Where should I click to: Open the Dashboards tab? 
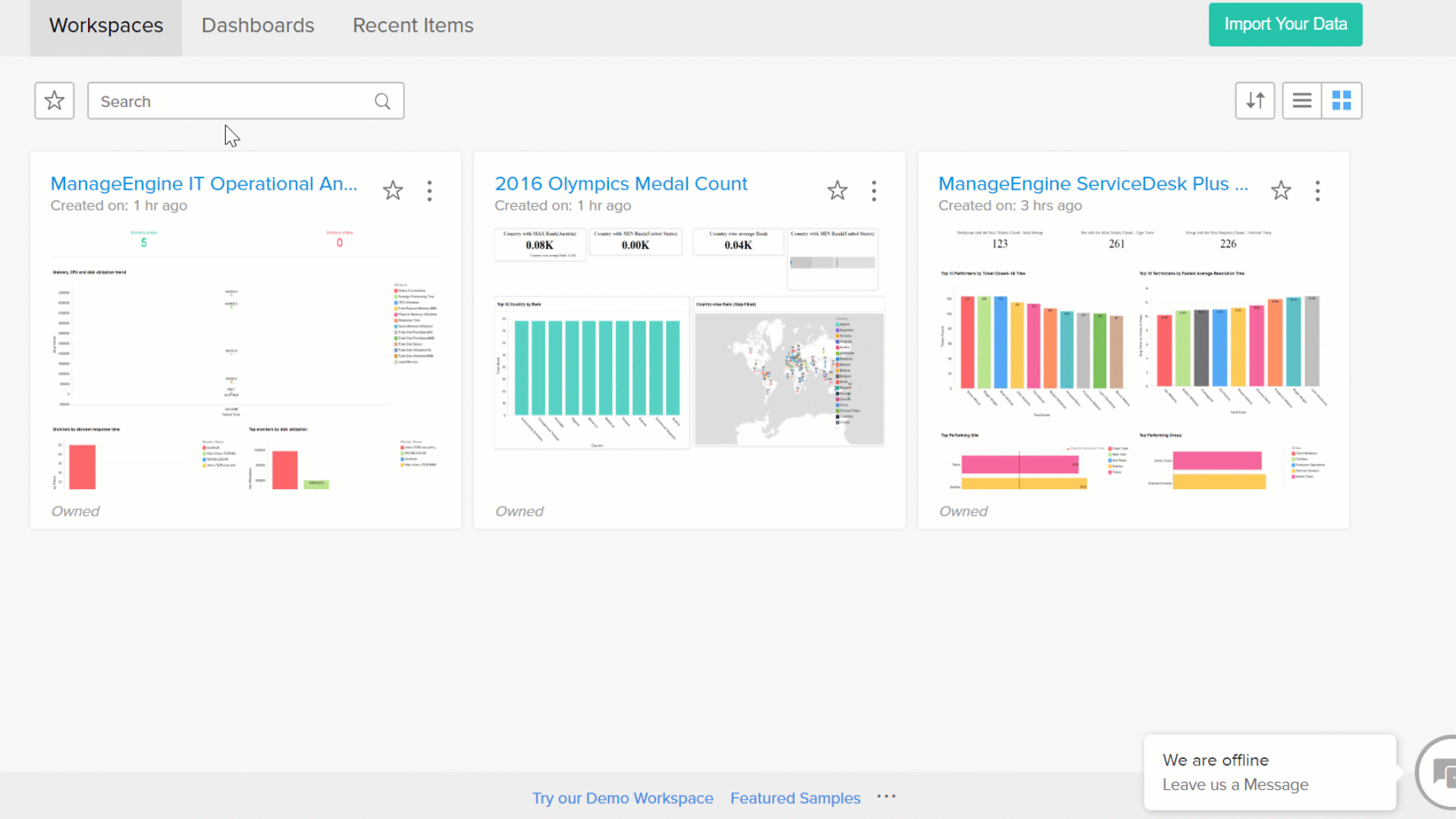tap(258, 26)
